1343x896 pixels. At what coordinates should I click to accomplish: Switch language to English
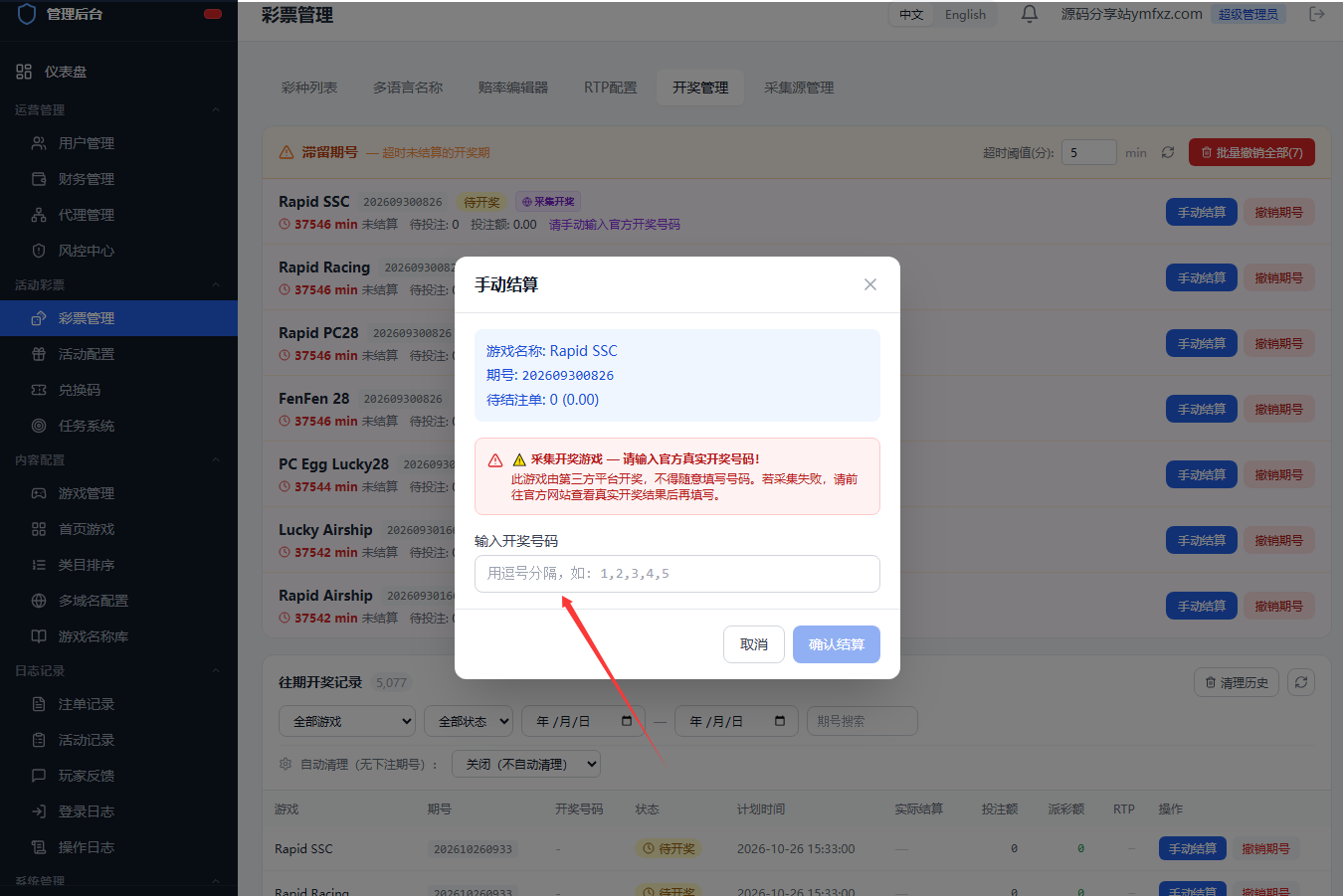[x=965, y=14]
